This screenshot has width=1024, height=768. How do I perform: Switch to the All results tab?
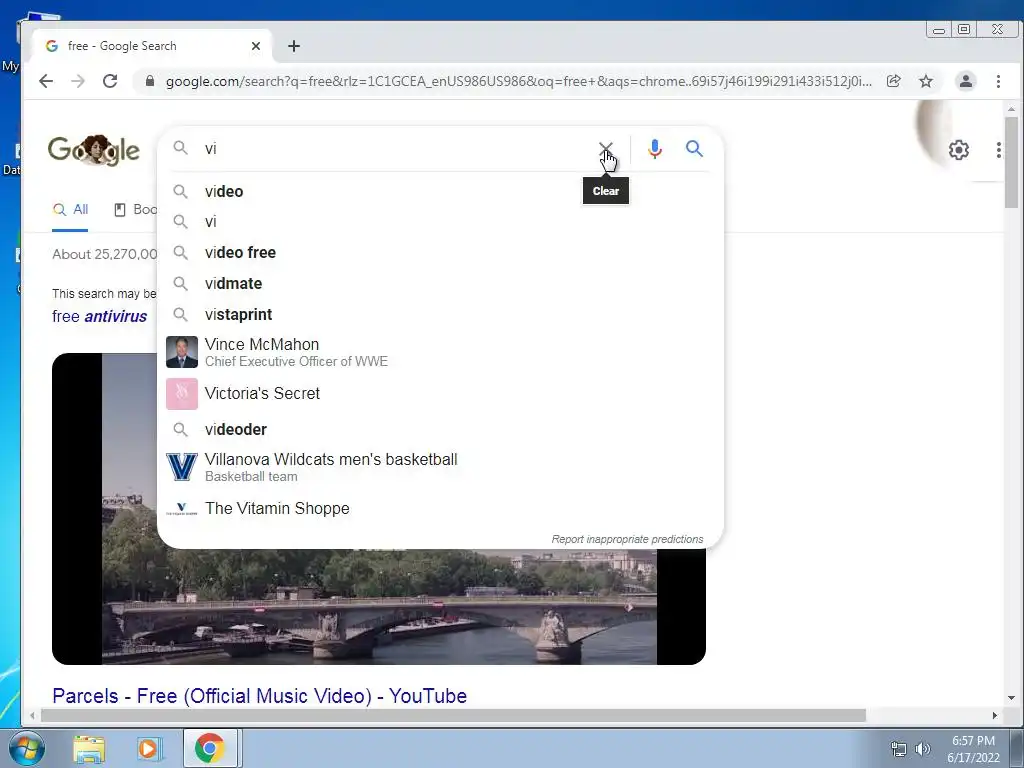70,210
